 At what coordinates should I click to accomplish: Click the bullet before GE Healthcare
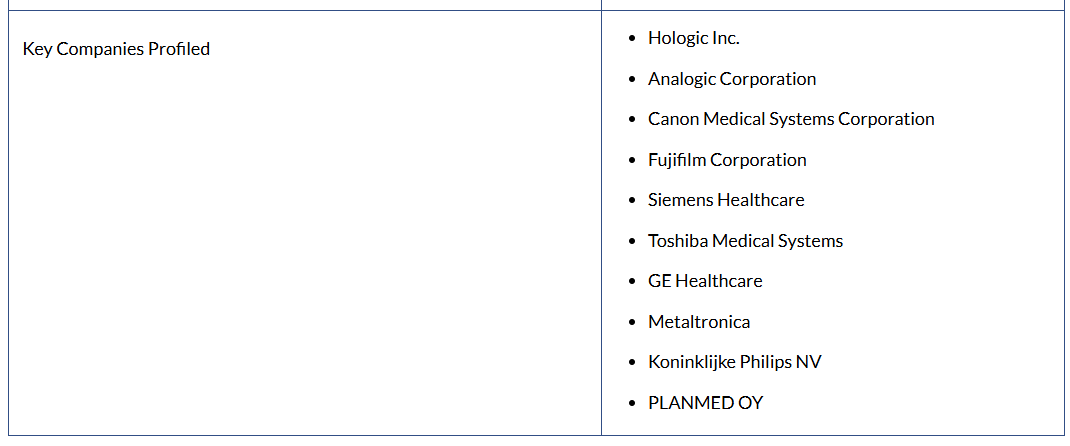pos(631,282)
